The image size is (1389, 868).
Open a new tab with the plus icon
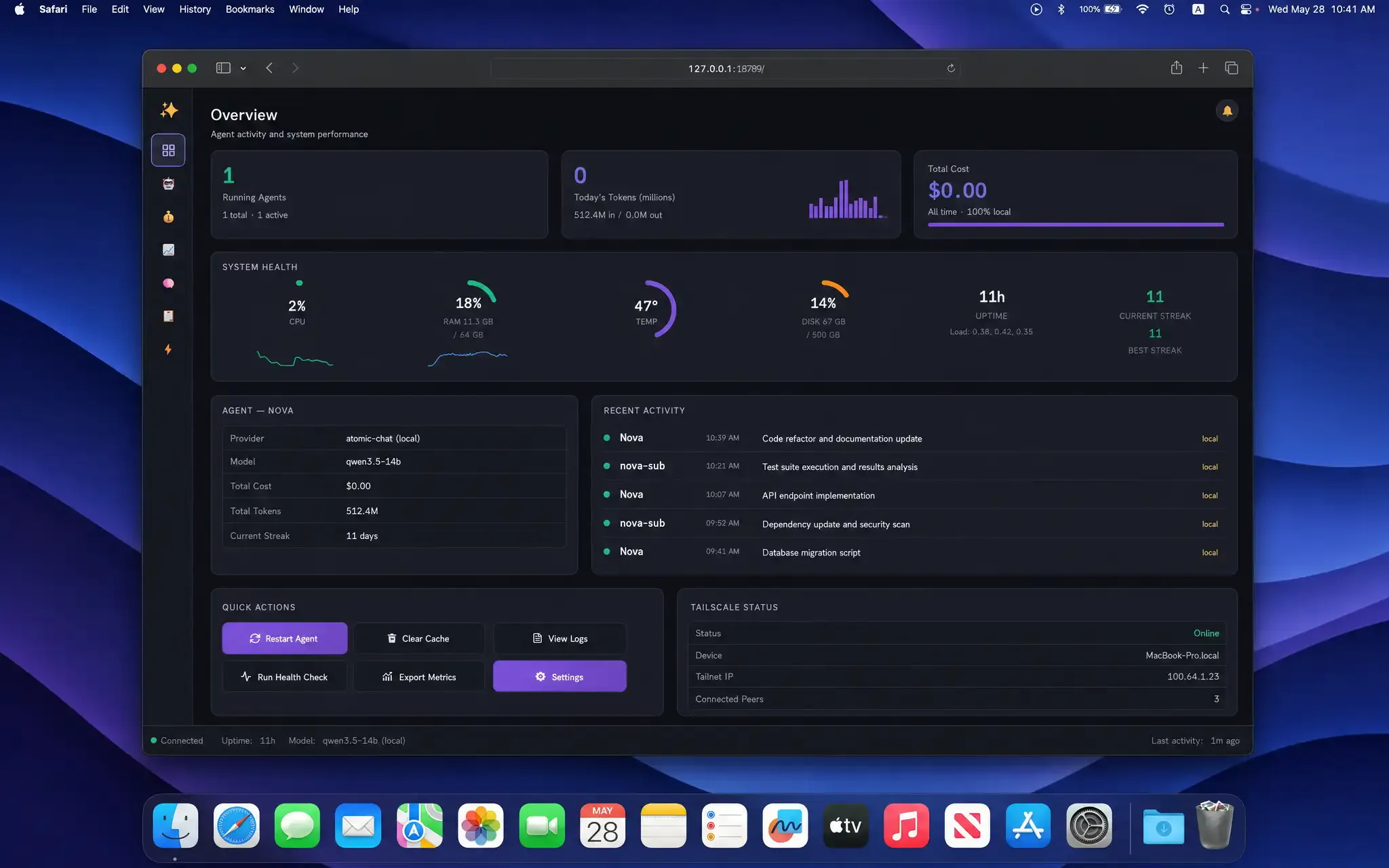[1203, 68]
